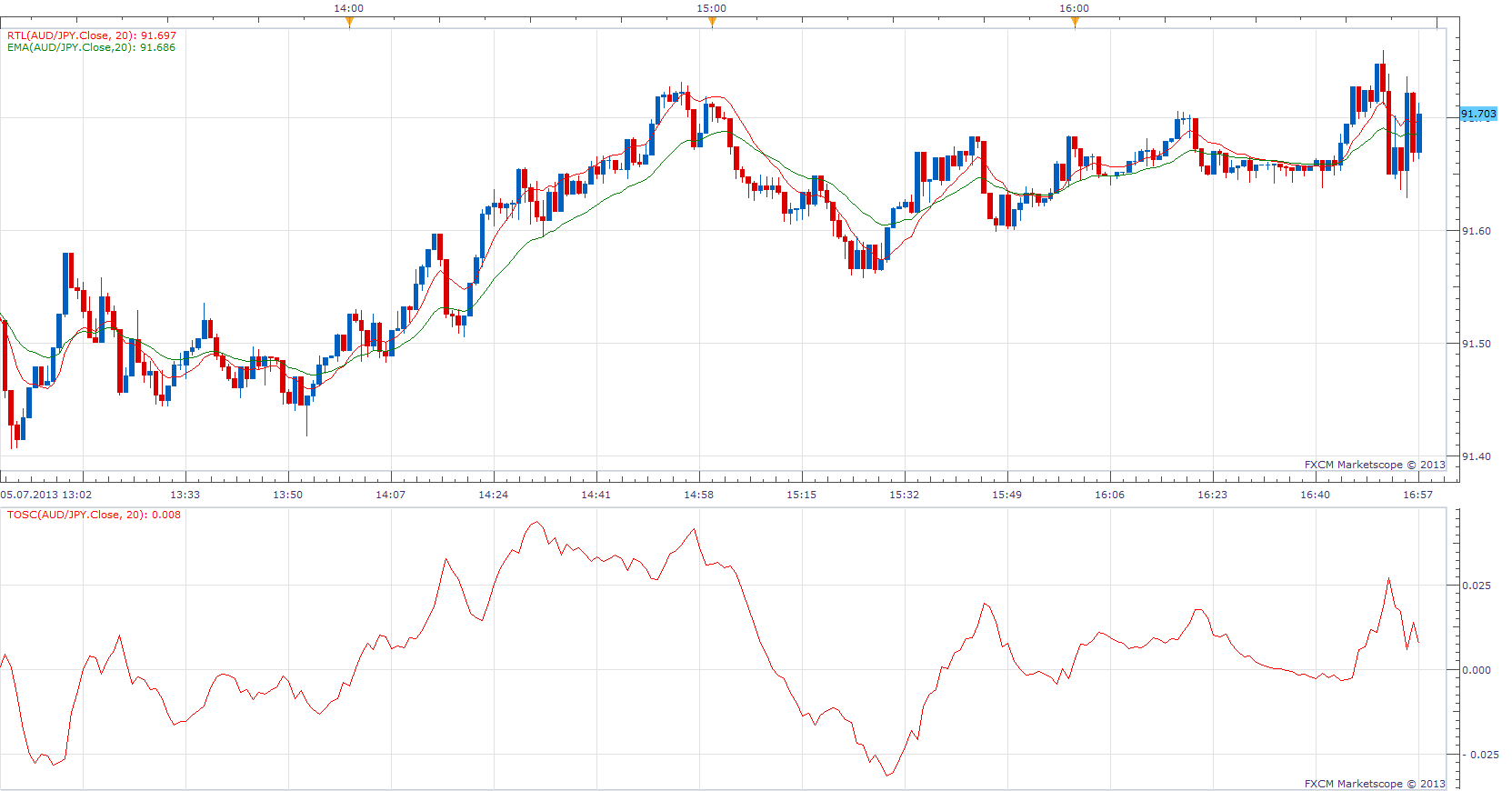Click the 14:58 time axis label
This screenshot has height=791, width=1512.
[699, 495]
